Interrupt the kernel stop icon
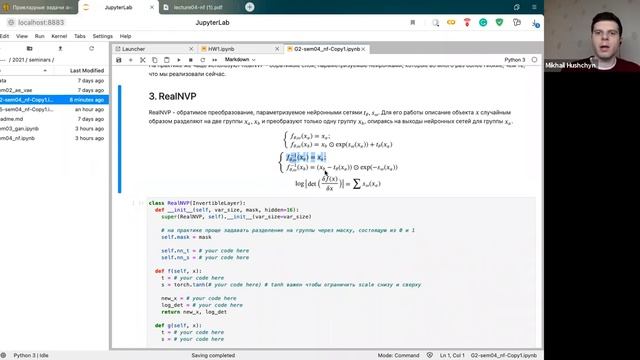This screenshot has width=640, height=360. pos(191,60)
